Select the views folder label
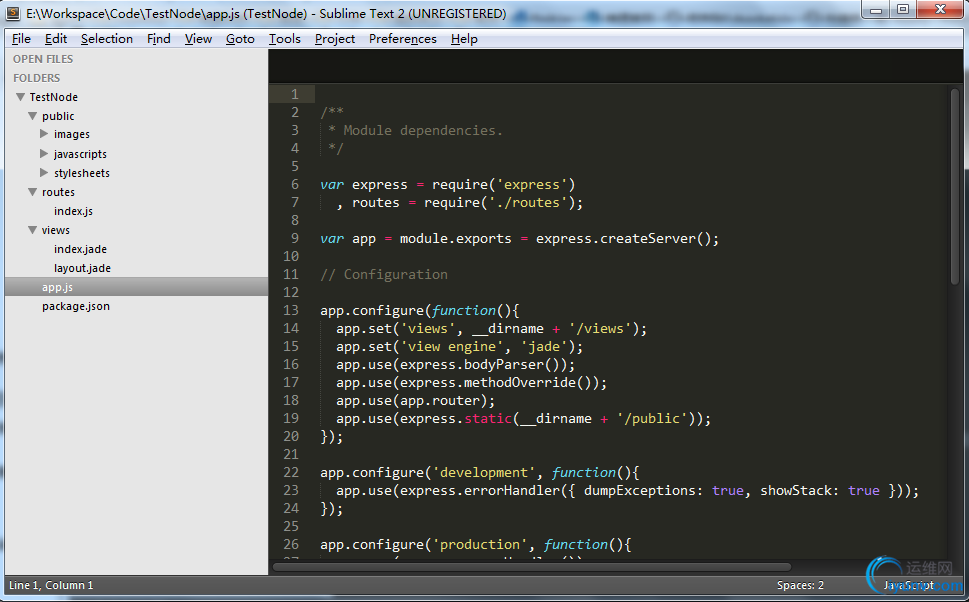 [x=56, y=230]
